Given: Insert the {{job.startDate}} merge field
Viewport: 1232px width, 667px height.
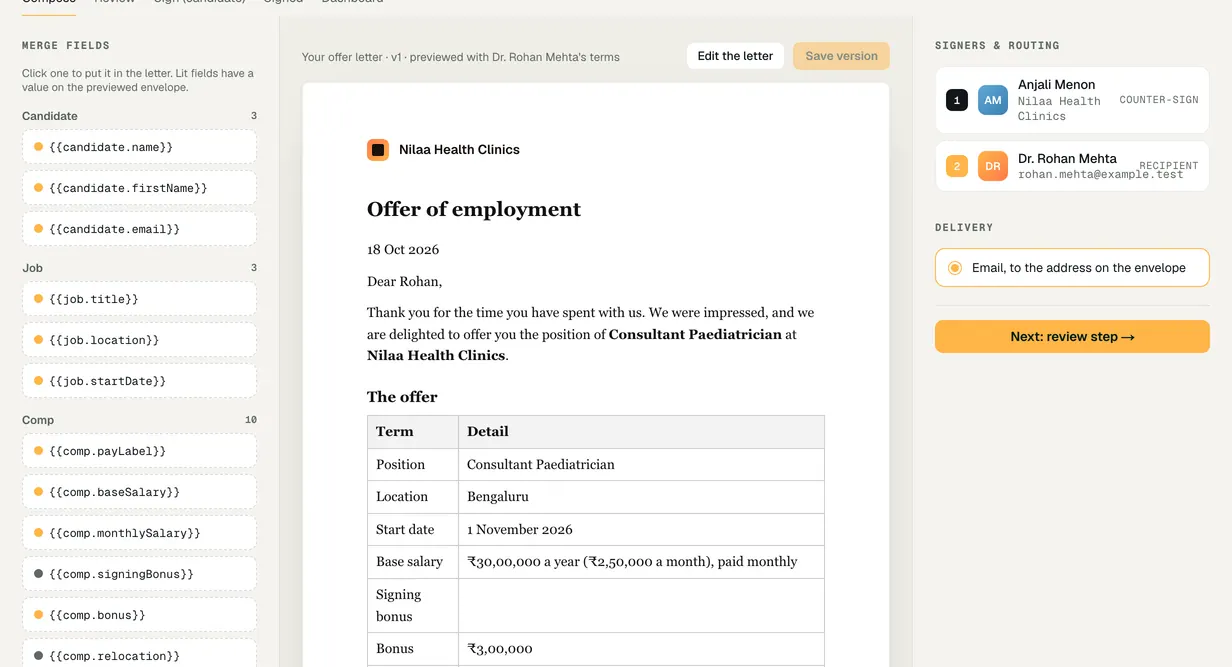Looking at the screenshot, I should pyautogui.click(x=139, y=381).
